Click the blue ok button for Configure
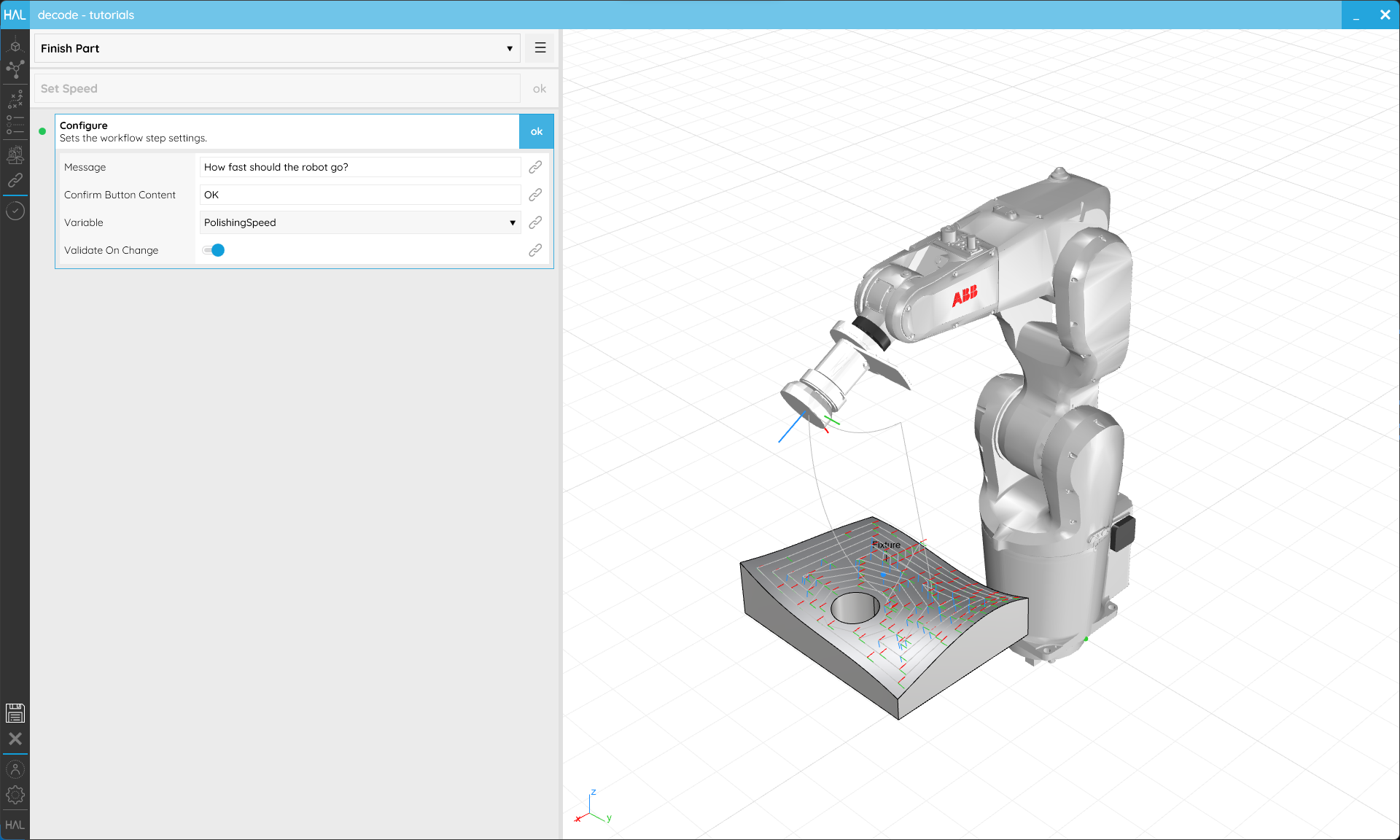 tap(537, 131)
